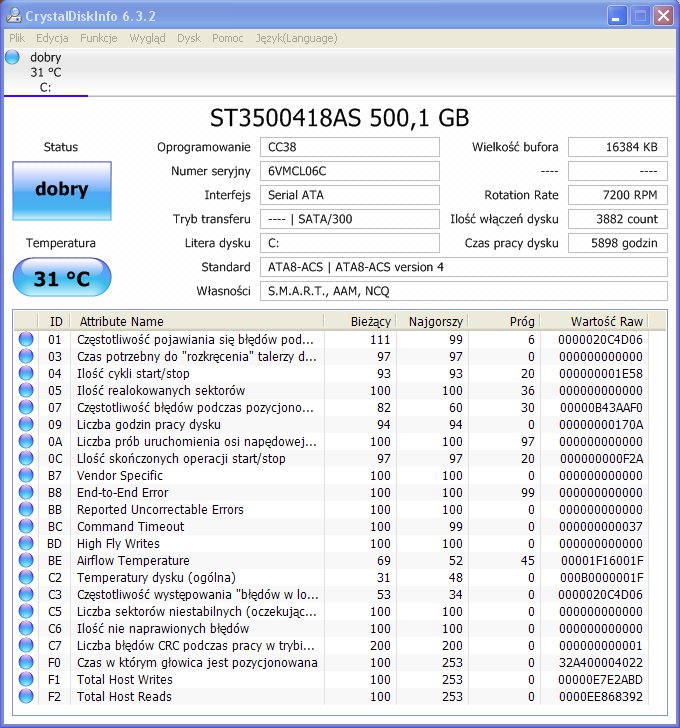
Task: Click status orb of High Fly Writes row
Action: [x=26, y=543]
